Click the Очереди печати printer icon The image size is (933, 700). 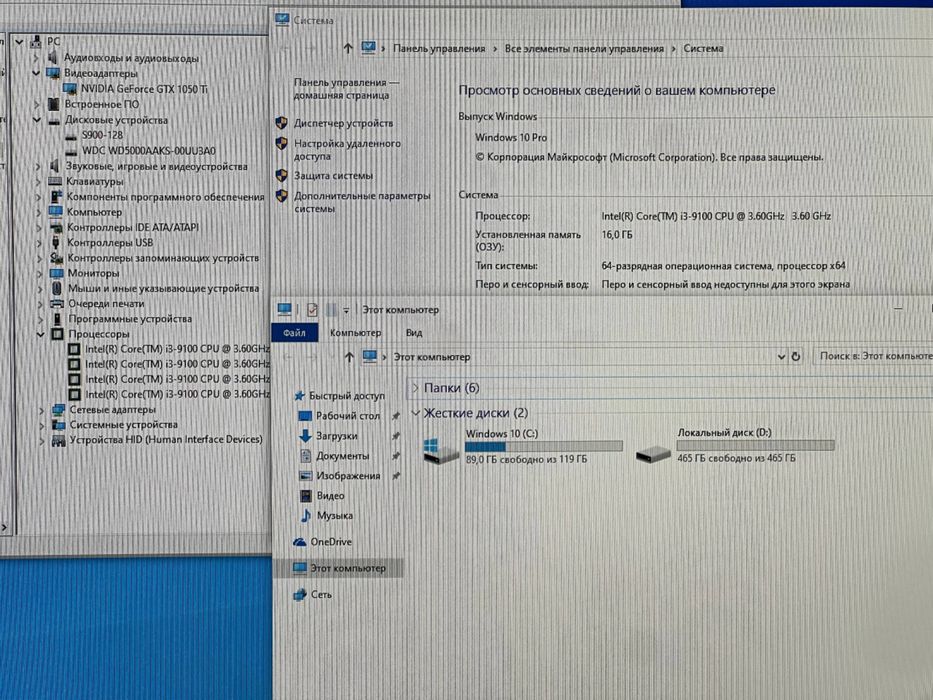pyautogui.click(x=57, y=304)
